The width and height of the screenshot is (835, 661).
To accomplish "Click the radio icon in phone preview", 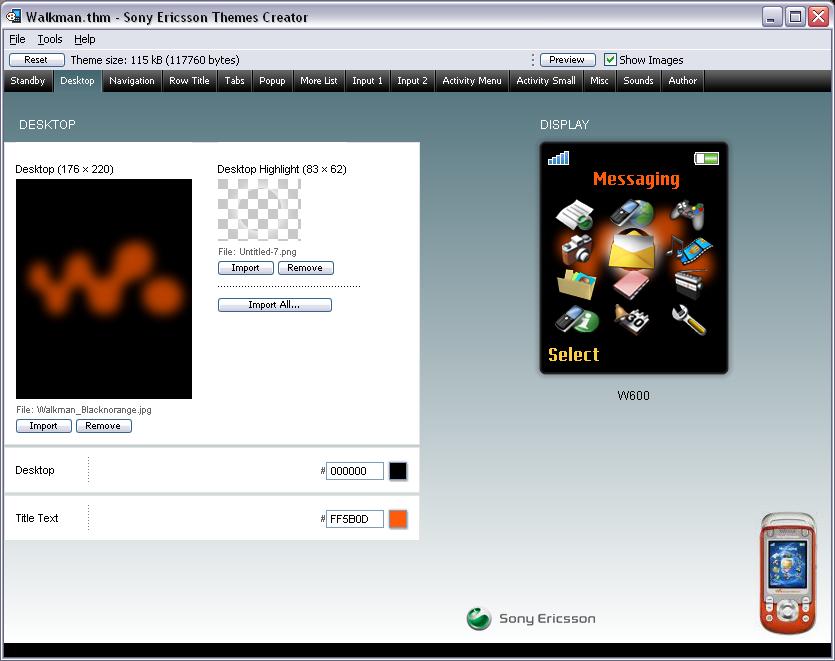I will (x=691, y=282).
